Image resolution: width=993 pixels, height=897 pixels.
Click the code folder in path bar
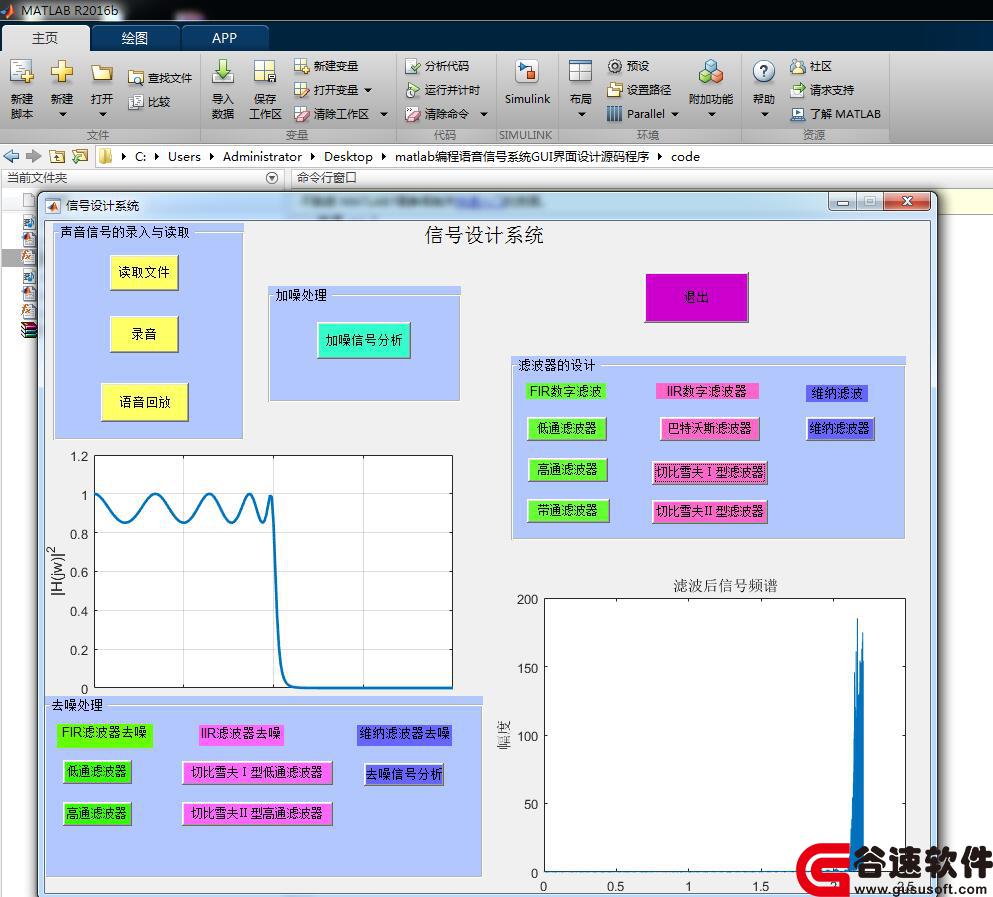[x=685, y=156]
